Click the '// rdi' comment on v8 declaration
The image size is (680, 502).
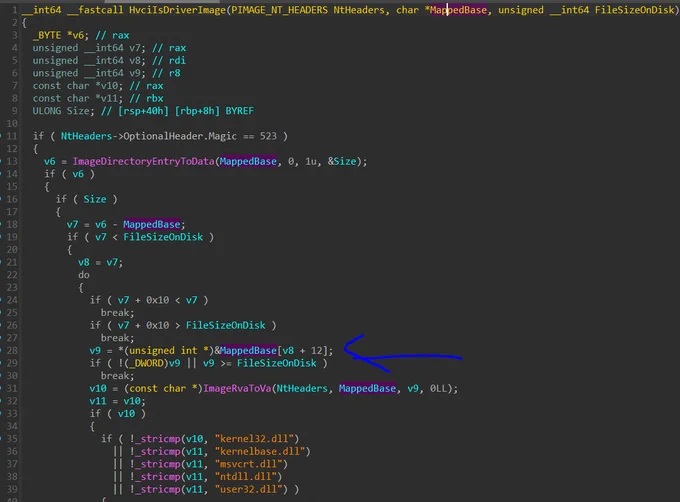coord(169,60)
